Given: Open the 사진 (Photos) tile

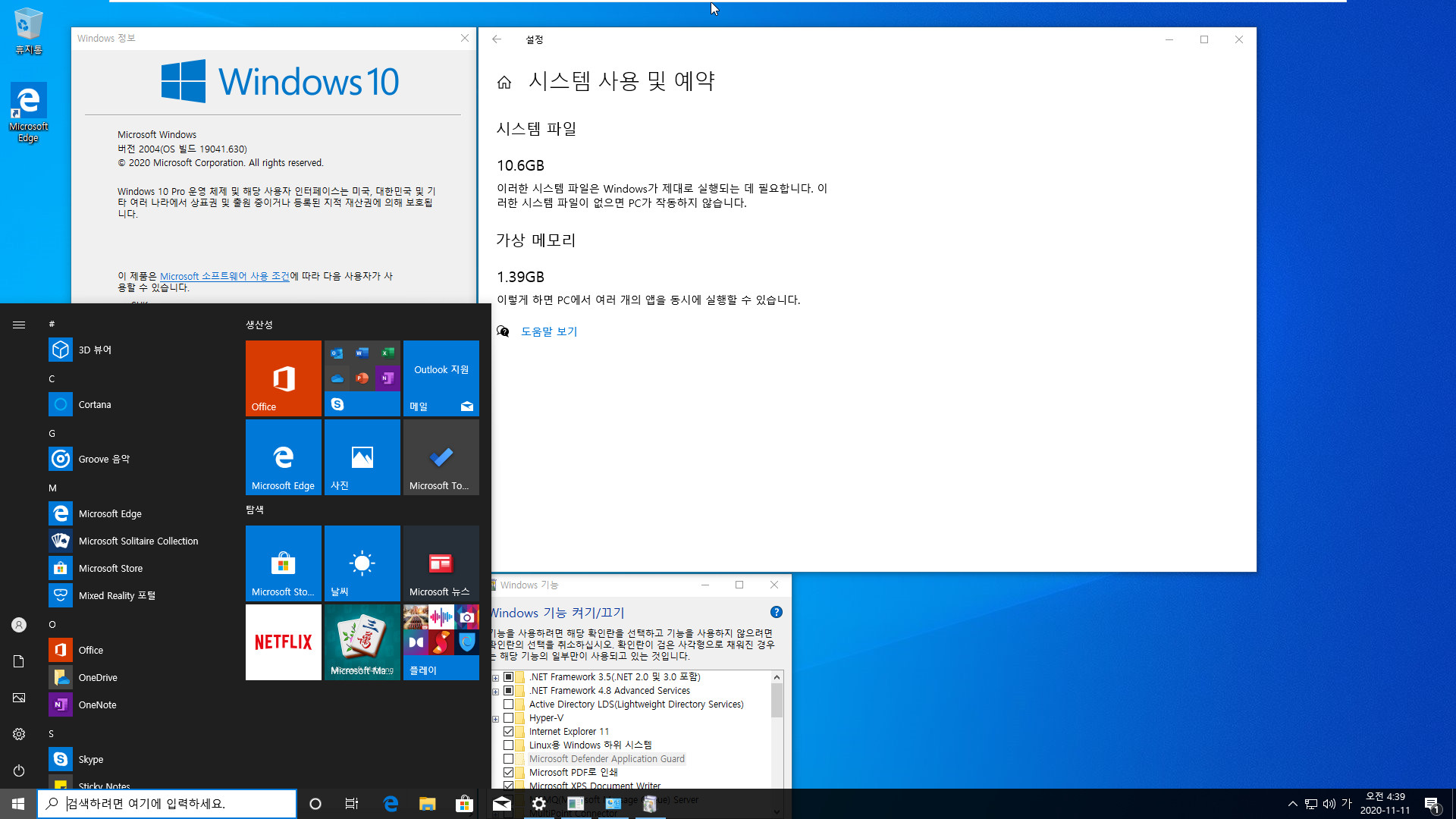Looking at the screenshot, I should coord(362,457).
